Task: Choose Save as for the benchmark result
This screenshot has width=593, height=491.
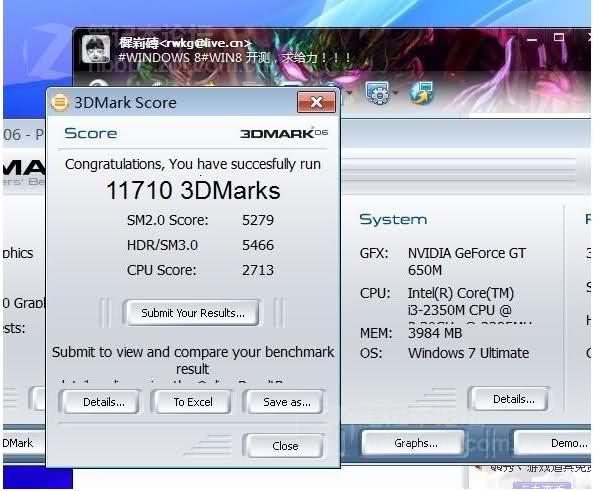Action: click(286, 402)
